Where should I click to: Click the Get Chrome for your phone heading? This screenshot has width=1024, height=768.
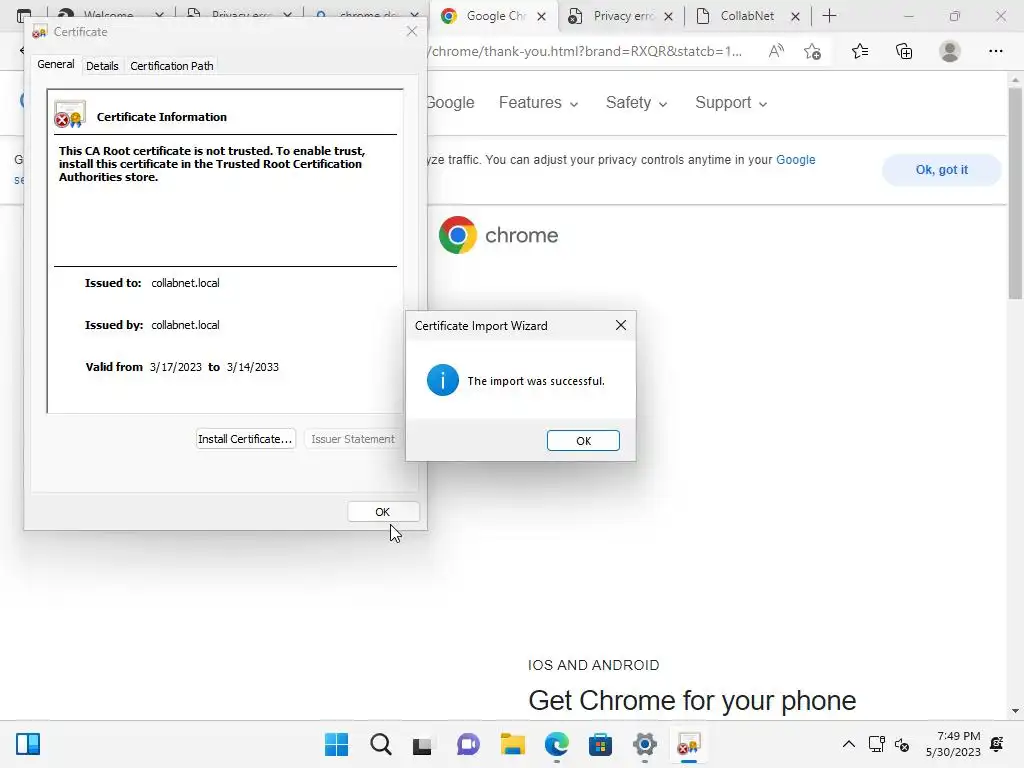(x=692, y=700)
